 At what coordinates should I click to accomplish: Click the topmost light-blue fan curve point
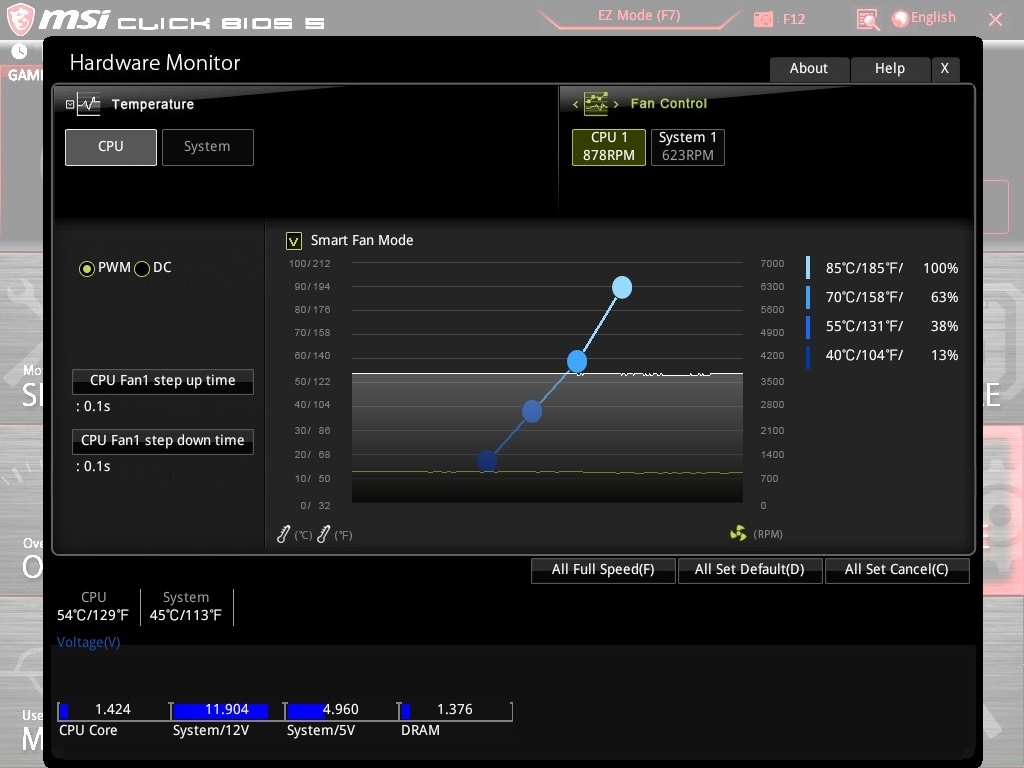[622, 287]
